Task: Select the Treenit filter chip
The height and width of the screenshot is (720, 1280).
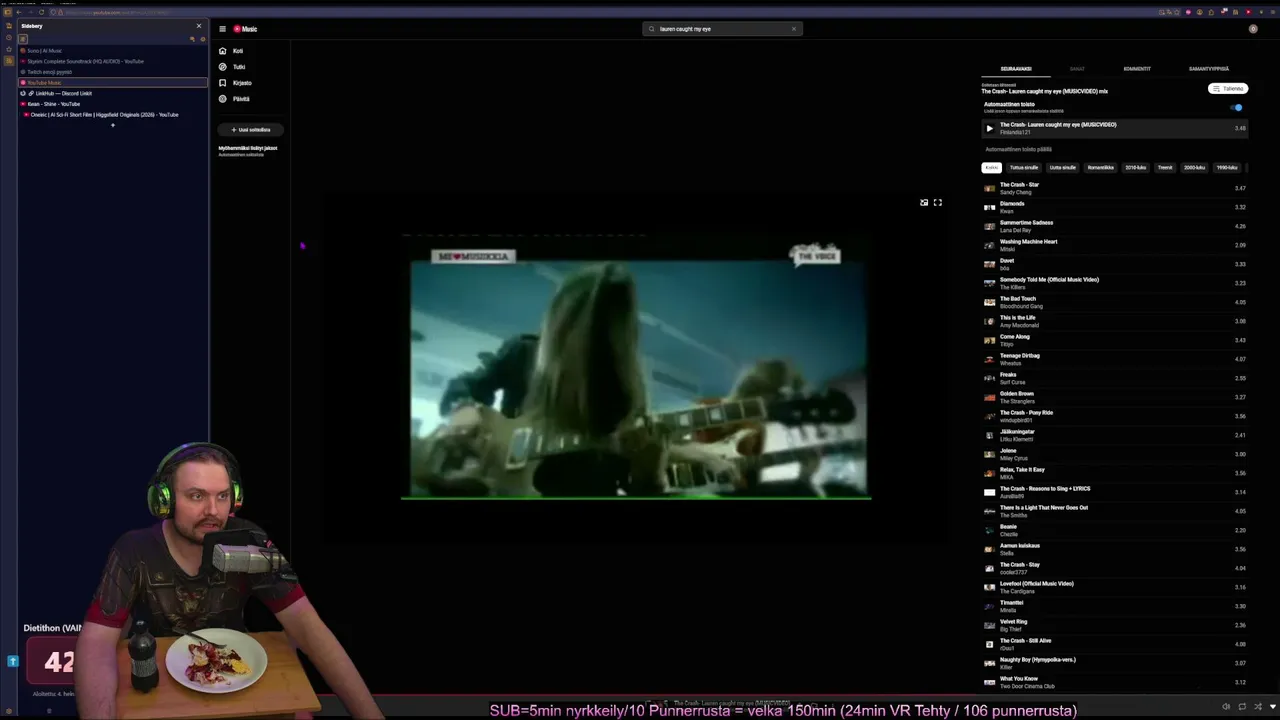Action: coord(1165,168)
